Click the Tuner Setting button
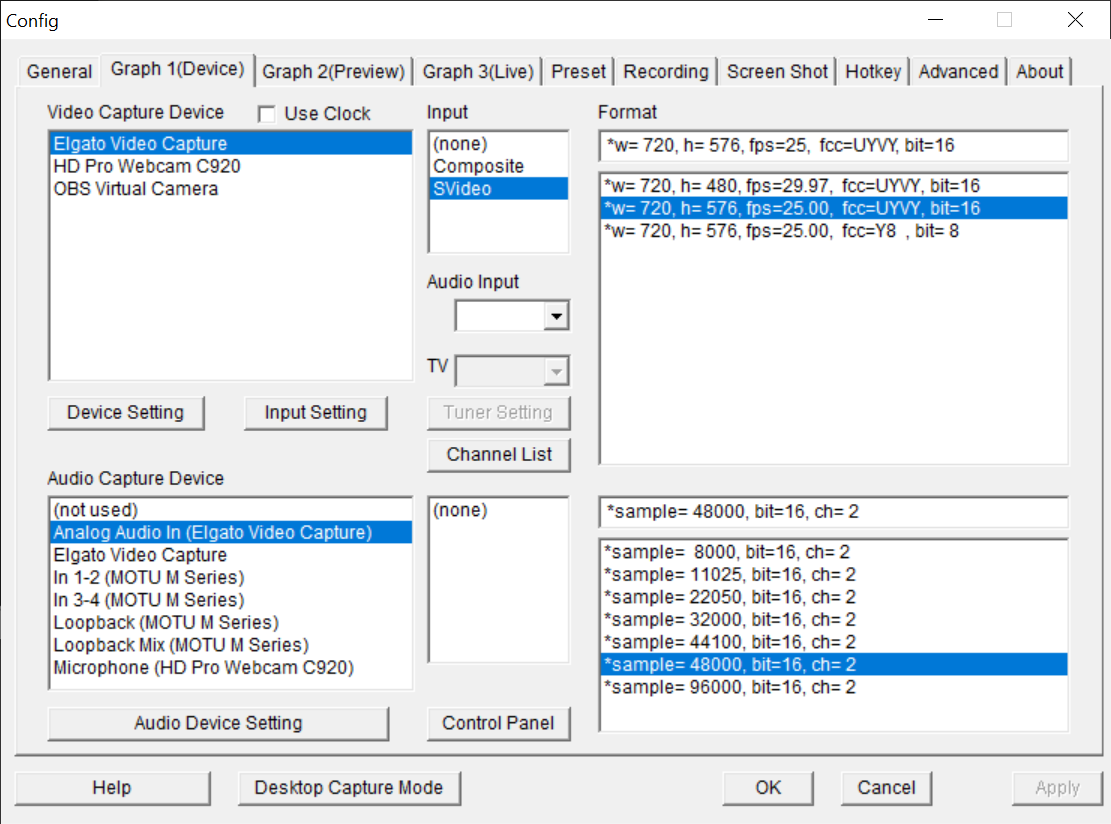The width and height of the screenshot is (1111, 824). click(498, 412)
